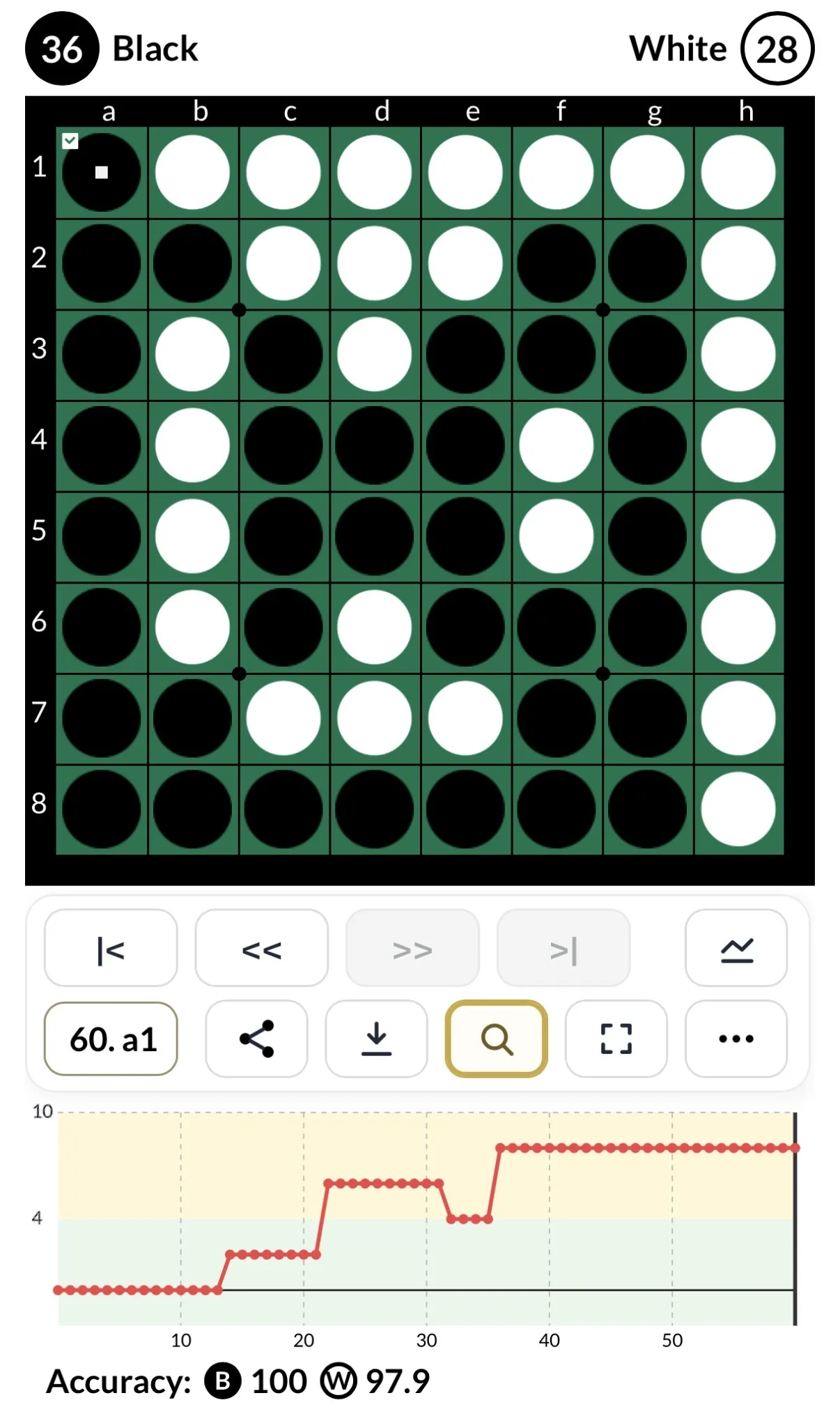
Task: Click the white disc on b5
Action: pos(192,537)
